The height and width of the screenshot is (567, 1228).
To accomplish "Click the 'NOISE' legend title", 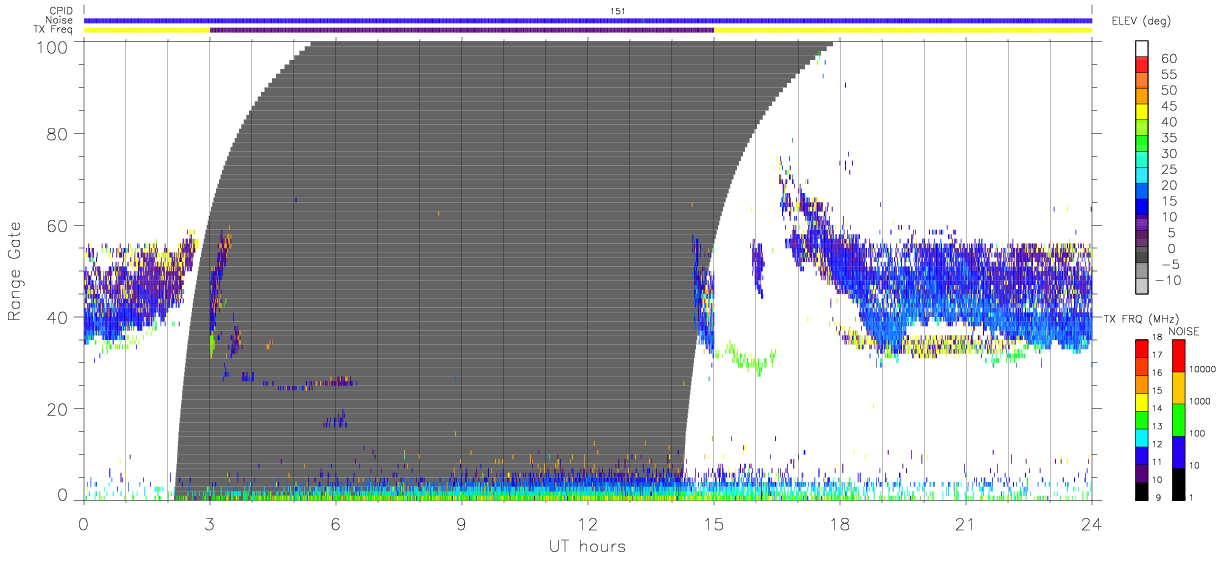I will pos(1183,331).
